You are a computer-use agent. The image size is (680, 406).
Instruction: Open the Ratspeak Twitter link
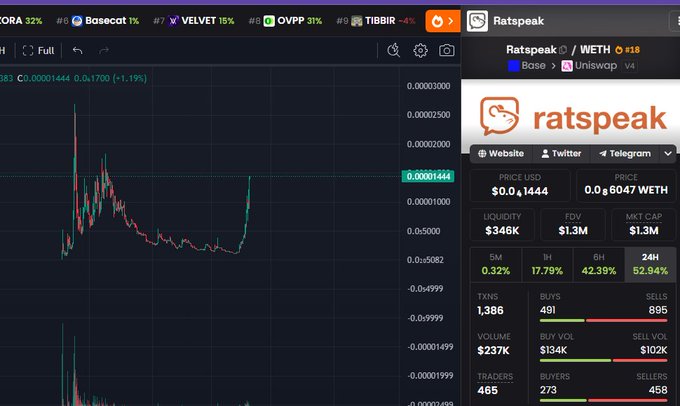561,154
